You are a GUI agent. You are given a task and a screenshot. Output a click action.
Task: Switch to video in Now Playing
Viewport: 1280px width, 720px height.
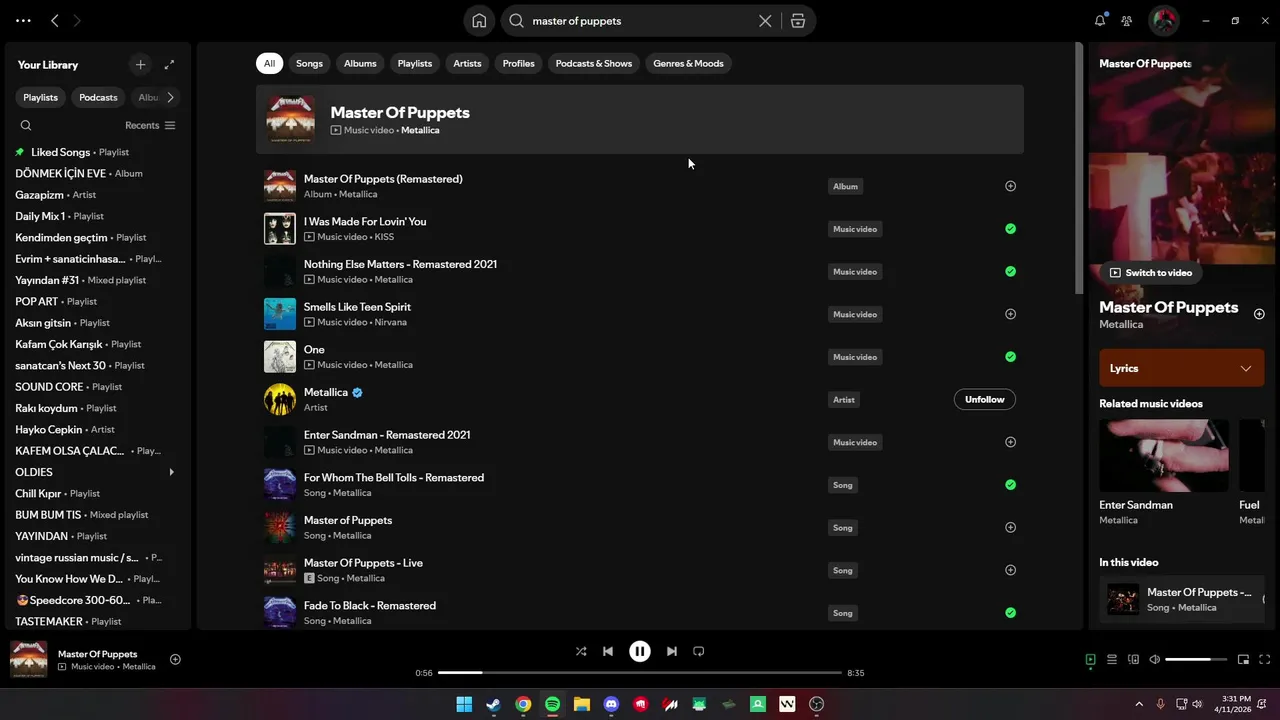tap(1151, 272)
